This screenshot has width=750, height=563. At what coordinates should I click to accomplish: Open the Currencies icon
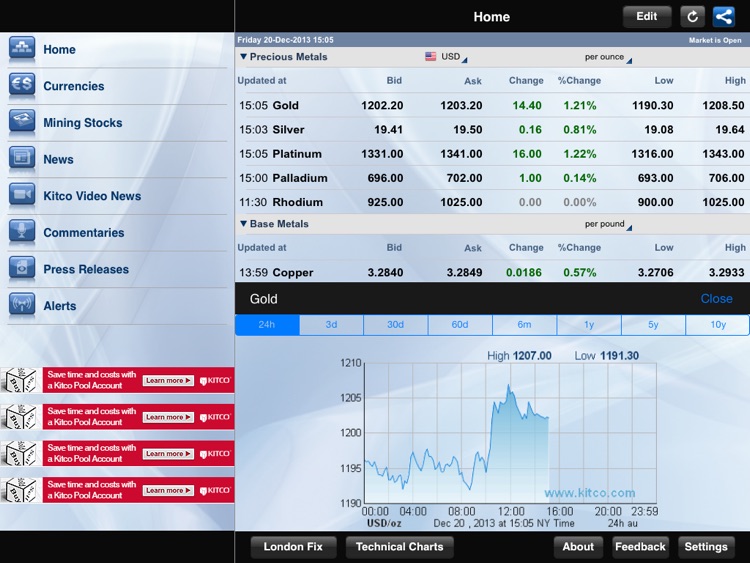(22, 85)
